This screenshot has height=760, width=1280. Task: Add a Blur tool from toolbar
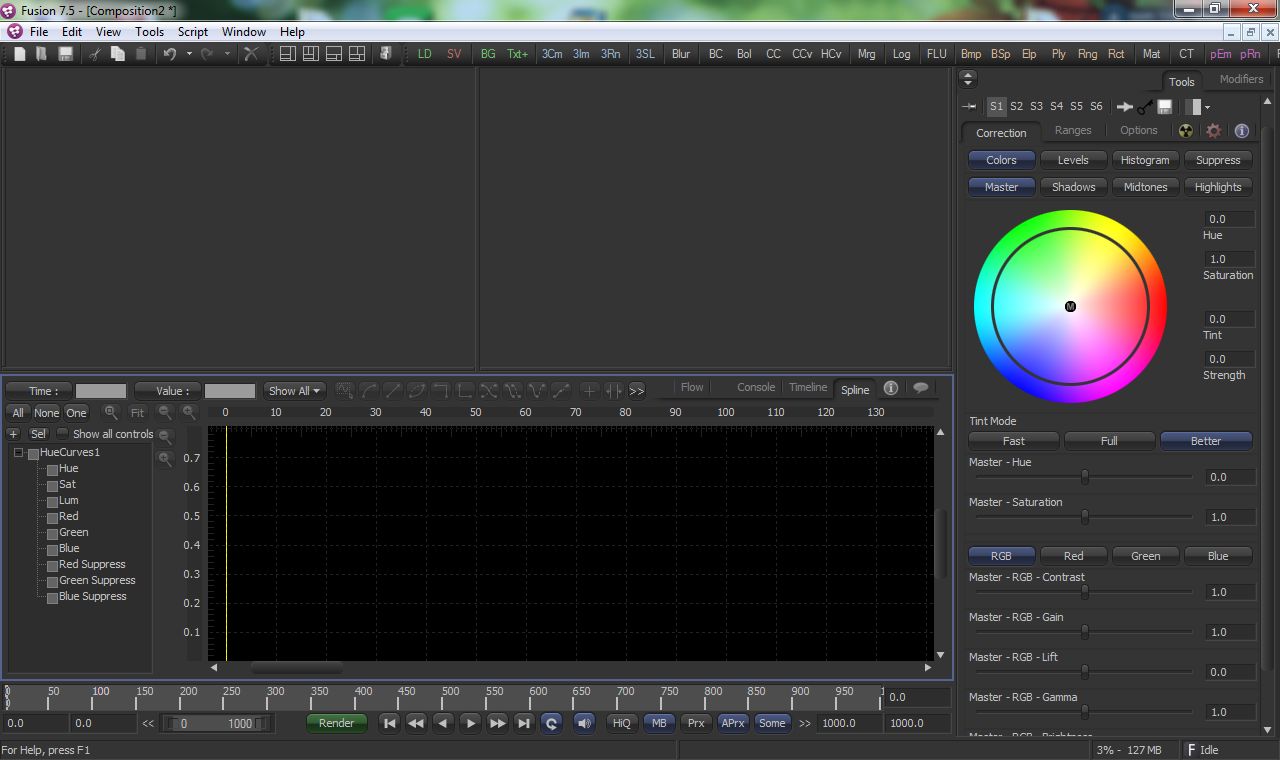tap(681, 54)
